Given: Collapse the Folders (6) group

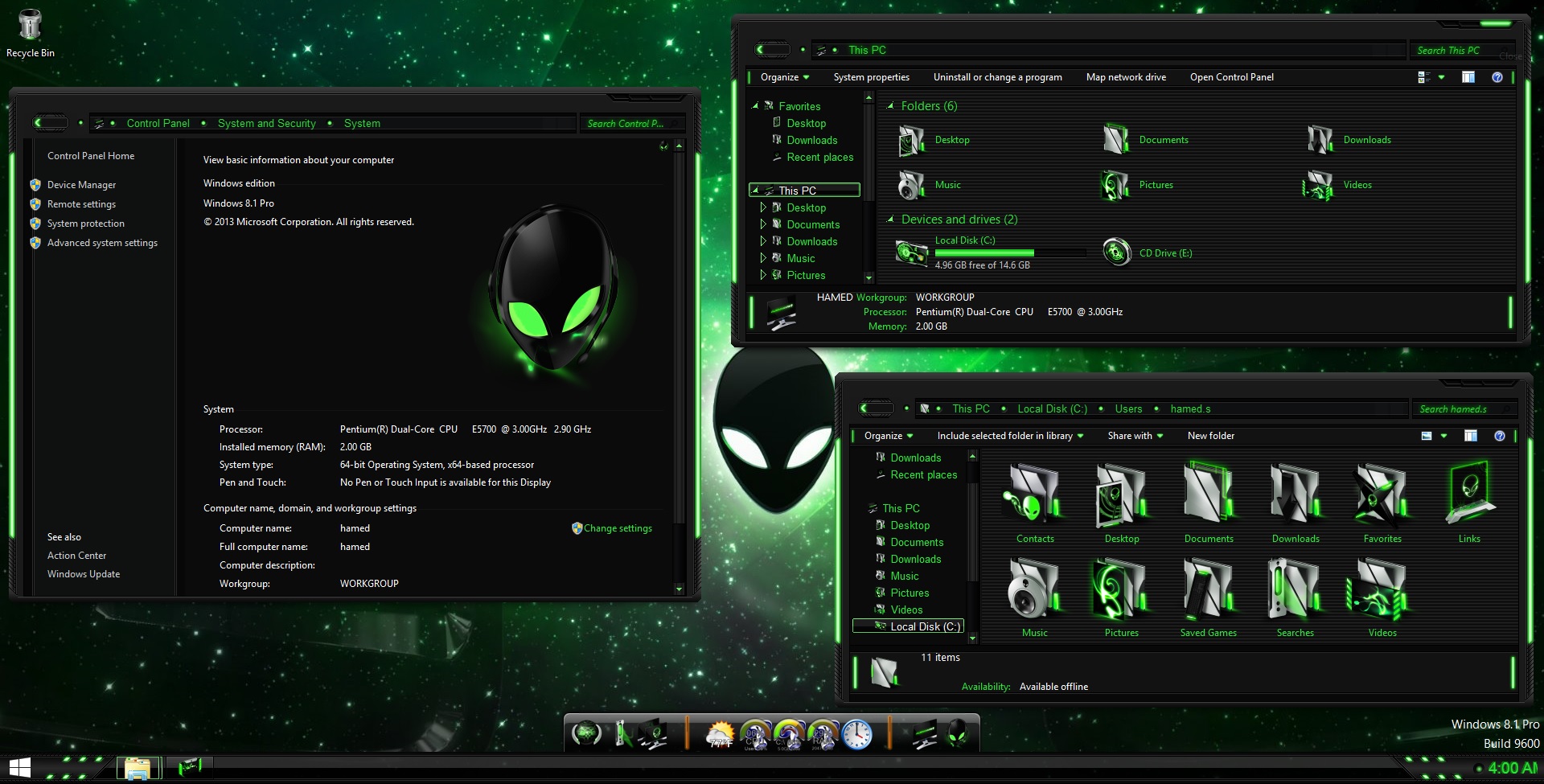Looking at the screenshot, I should coord(890,106).
